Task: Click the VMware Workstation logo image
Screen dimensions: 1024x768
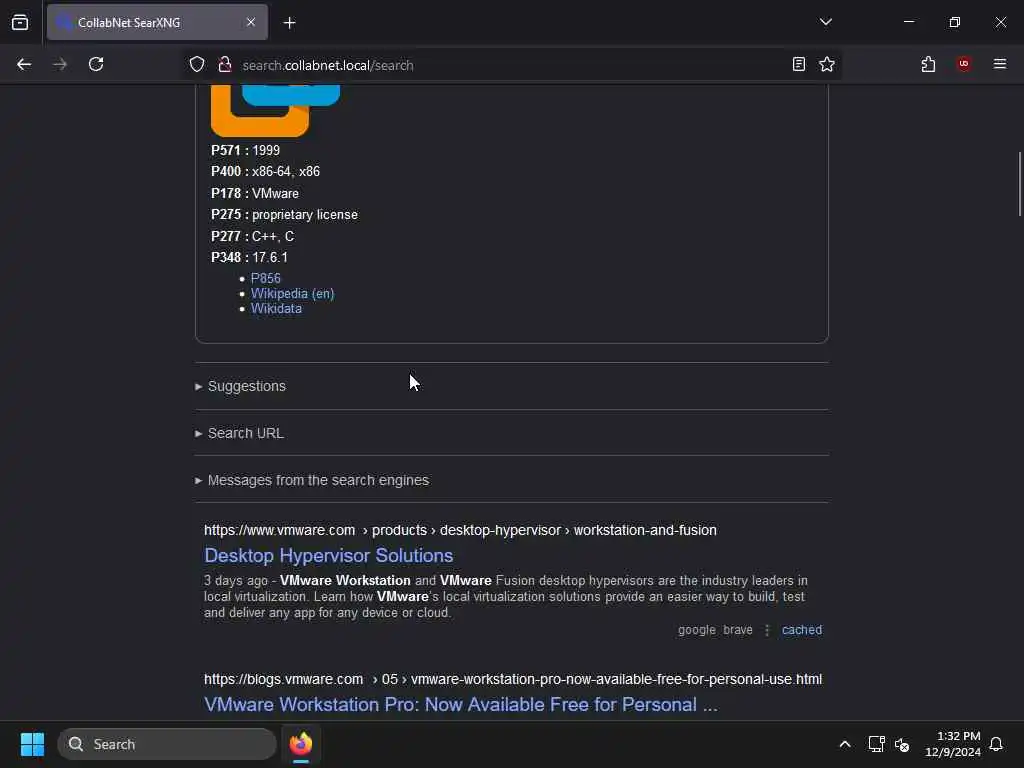Action: point(275,110)
